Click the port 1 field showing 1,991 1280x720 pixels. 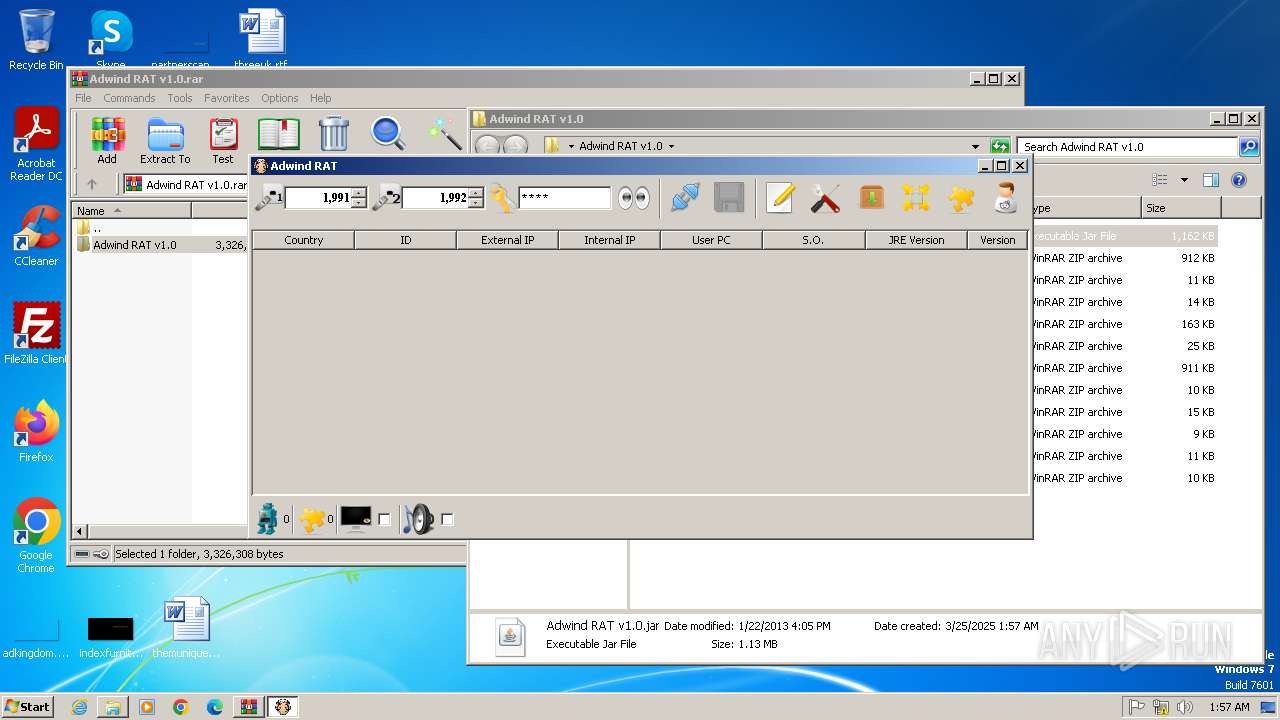(x=318, y=198)
